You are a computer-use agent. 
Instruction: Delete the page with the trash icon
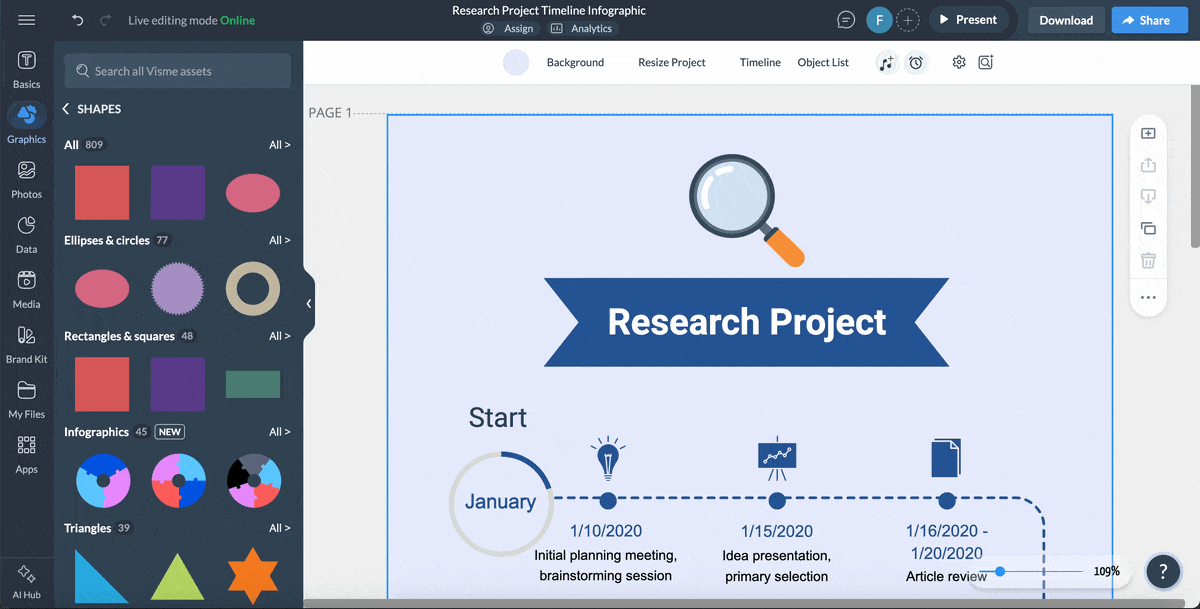1148,260
